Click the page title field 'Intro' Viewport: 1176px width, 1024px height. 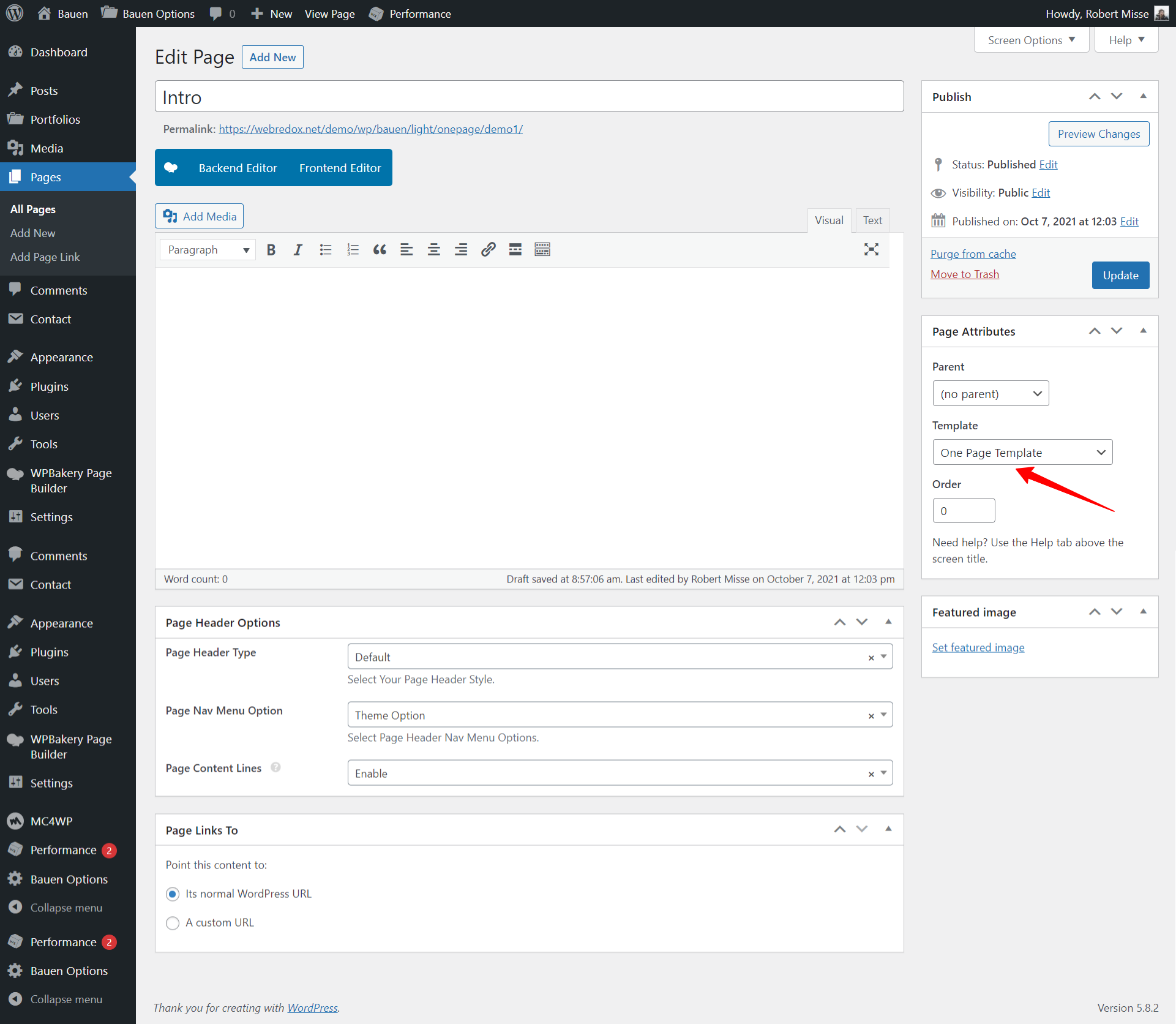pyautogui.click(x=529, y=97)
